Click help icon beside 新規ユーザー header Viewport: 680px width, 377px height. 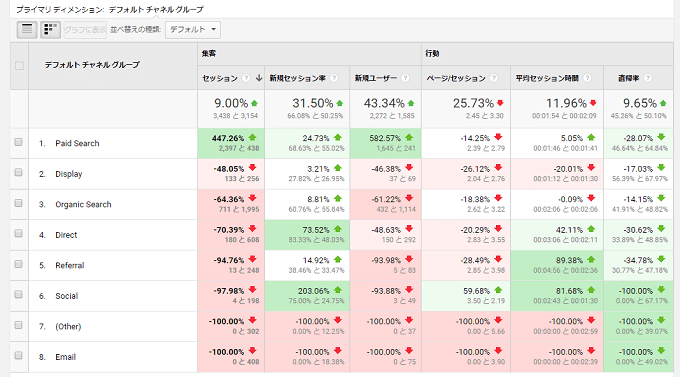[x=405, y=78]
